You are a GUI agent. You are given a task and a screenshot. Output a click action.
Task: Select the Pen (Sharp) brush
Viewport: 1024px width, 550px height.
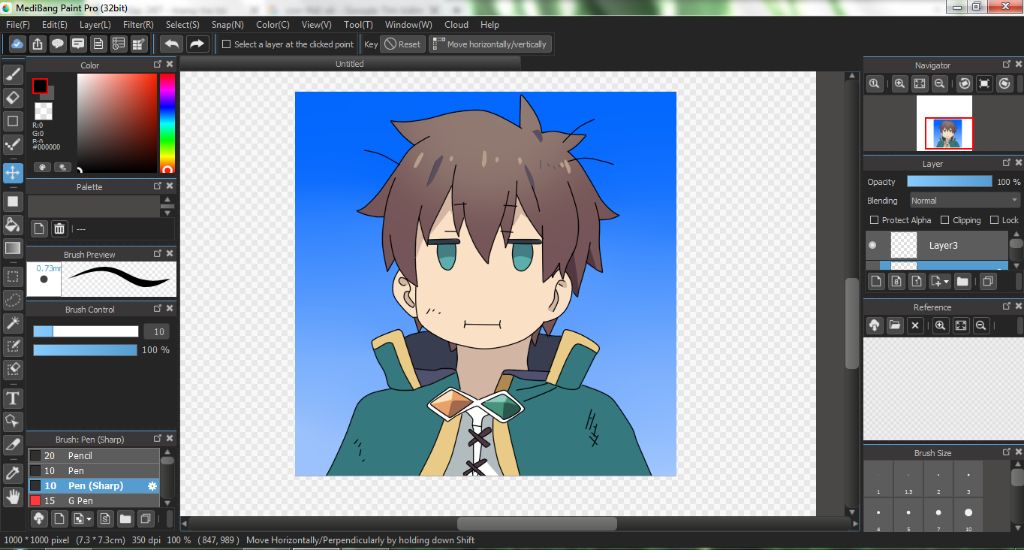coord(93,485)
